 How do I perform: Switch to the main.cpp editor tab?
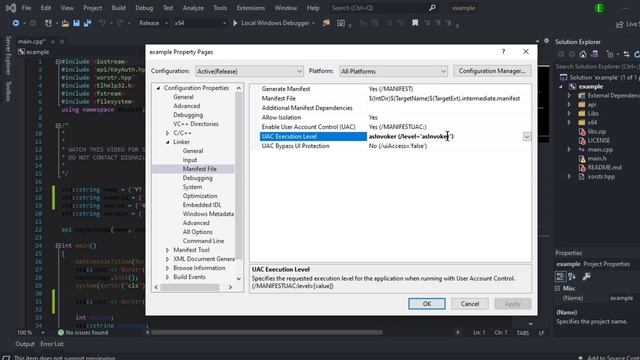coord(31,42)
